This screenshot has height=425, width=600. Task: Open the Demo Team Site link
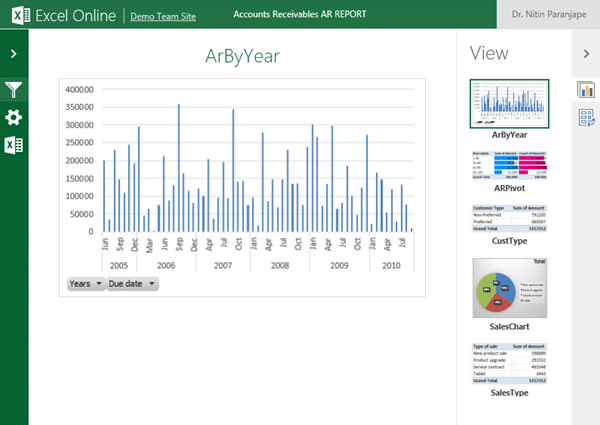163,16
